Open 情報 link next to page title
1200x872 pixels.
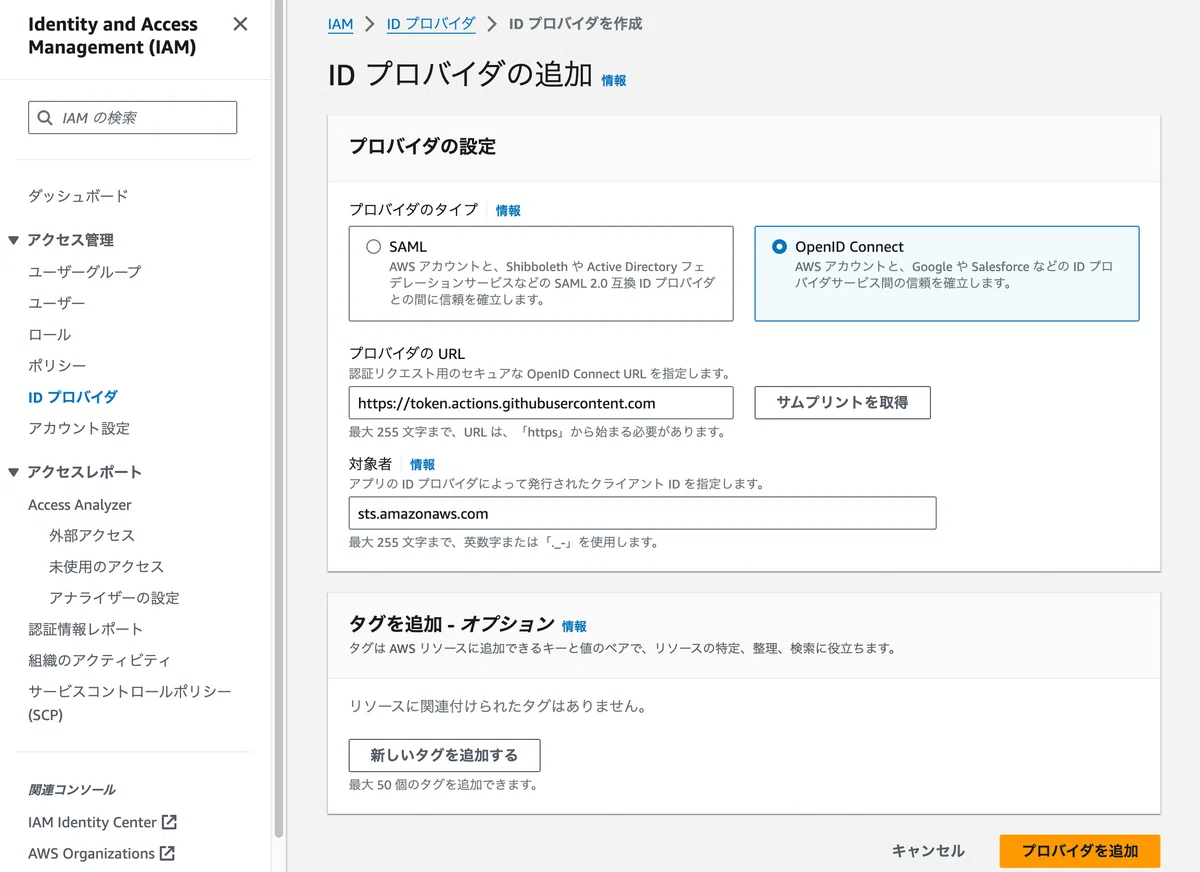[614, 80]
